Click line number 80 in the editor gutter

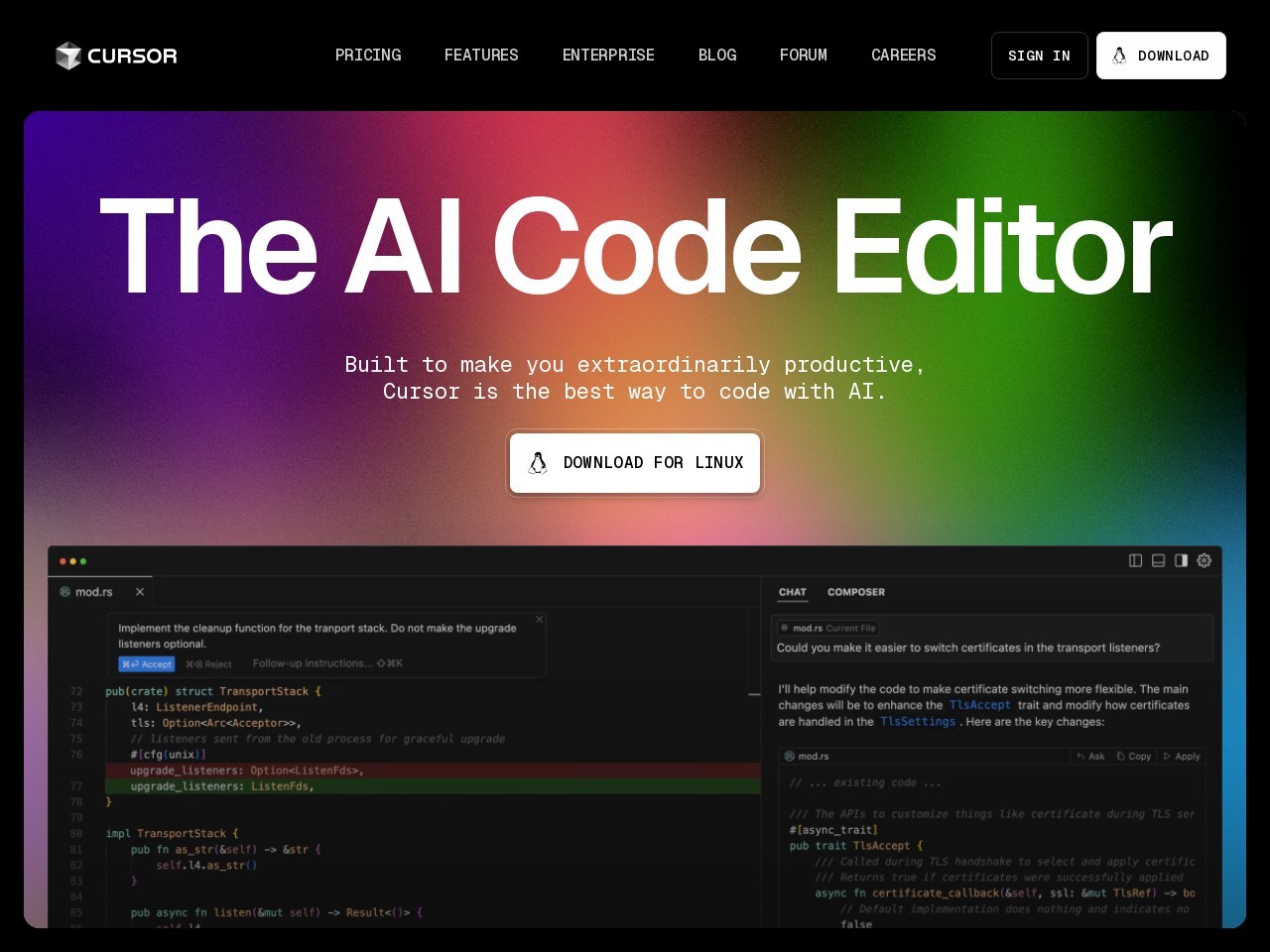76,834
